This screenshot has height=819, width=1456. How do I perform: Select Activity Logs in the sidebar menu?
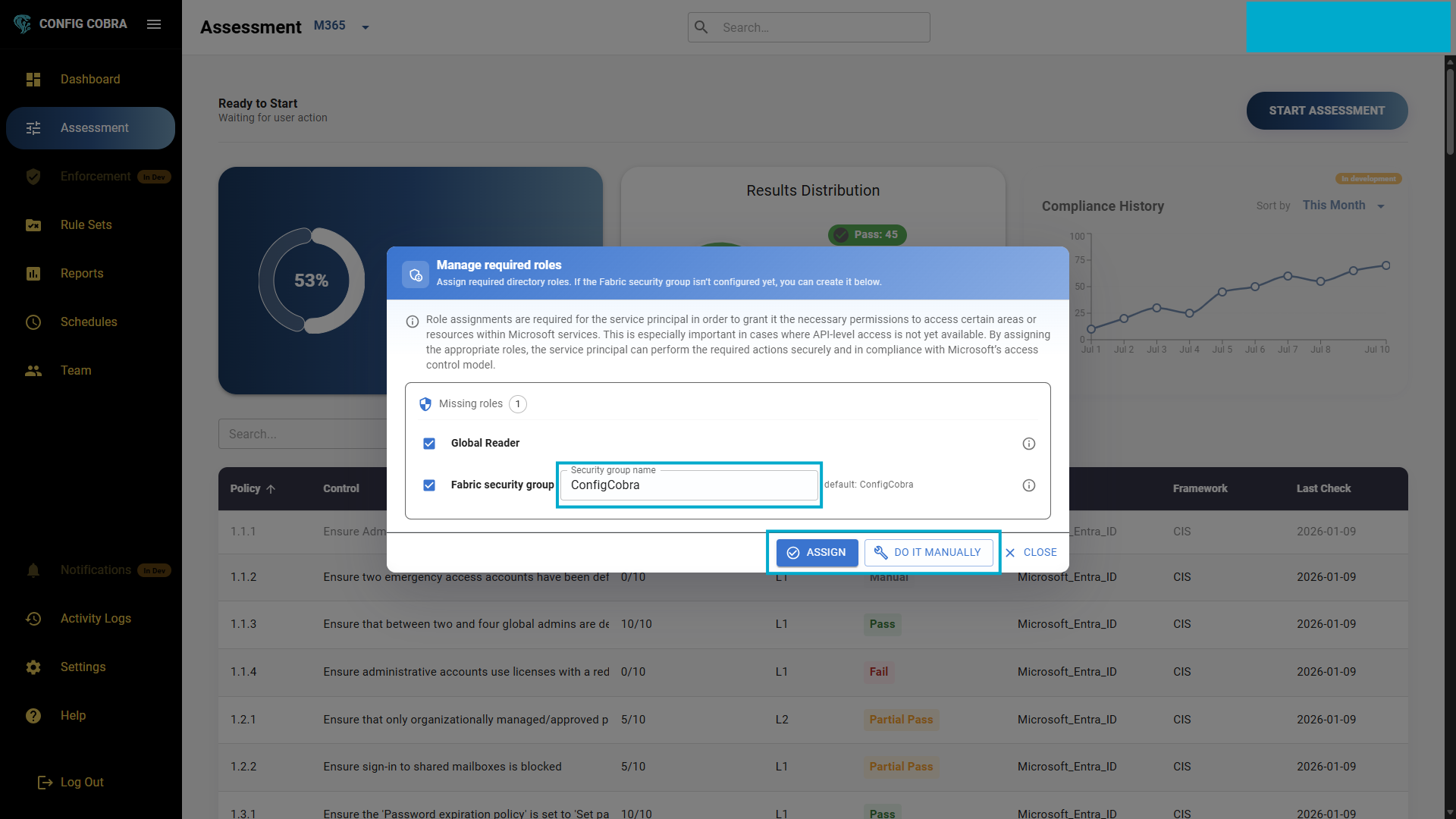point(96,619)
